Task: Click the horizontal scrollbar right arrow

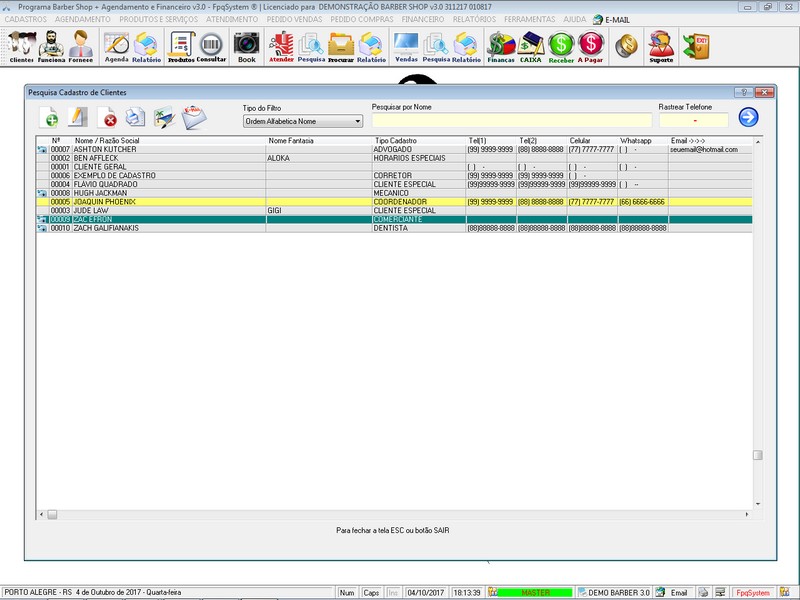Action: pyautogui.click(x=746, y=514)
